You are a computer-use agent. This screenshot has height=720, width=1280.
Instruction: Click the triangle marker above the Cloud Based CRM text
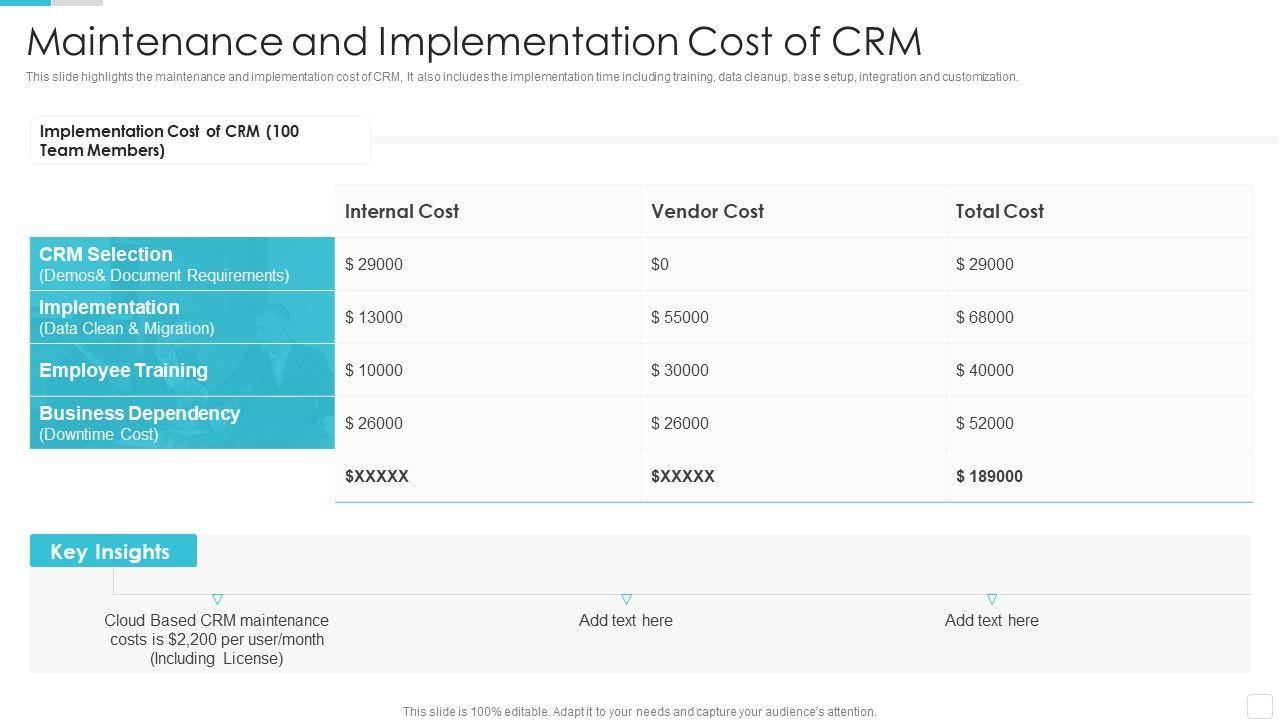coord(217,600)
